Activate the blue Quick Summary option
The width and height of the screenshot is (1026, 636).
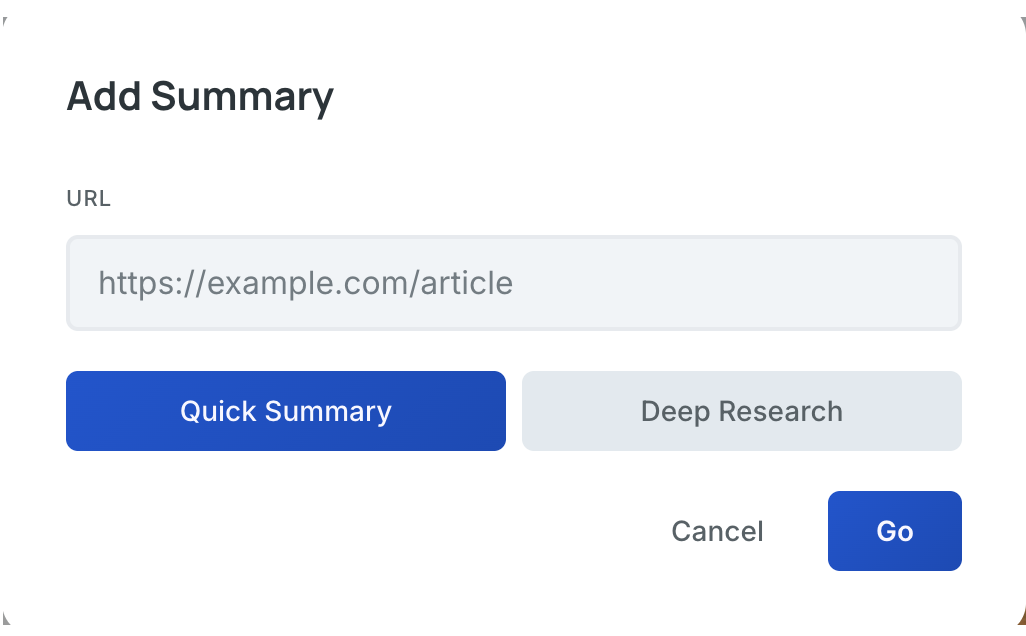coord(286,411)
